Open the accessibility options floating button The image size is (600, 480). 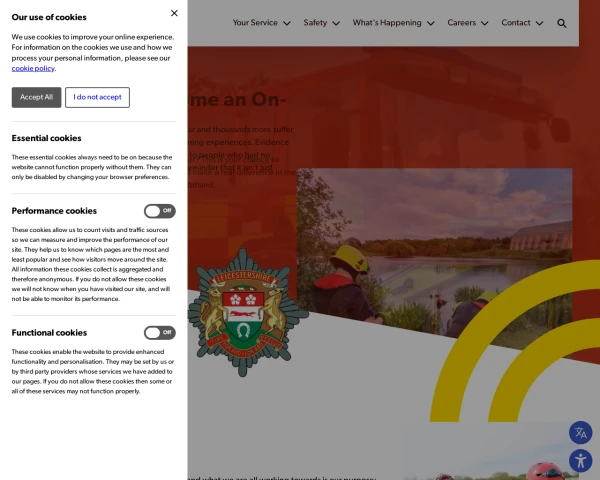tap(580, 460)
